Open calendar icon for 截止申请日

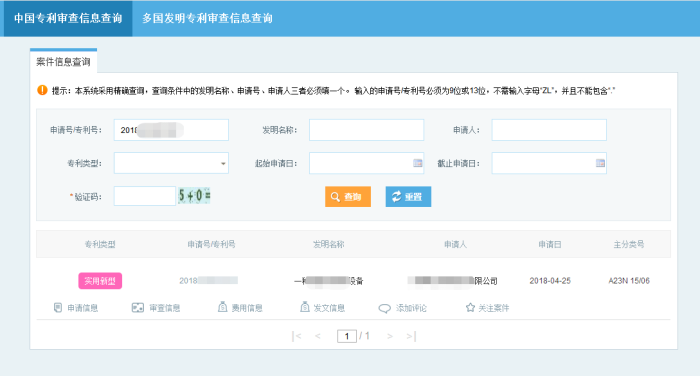point(600,163)
